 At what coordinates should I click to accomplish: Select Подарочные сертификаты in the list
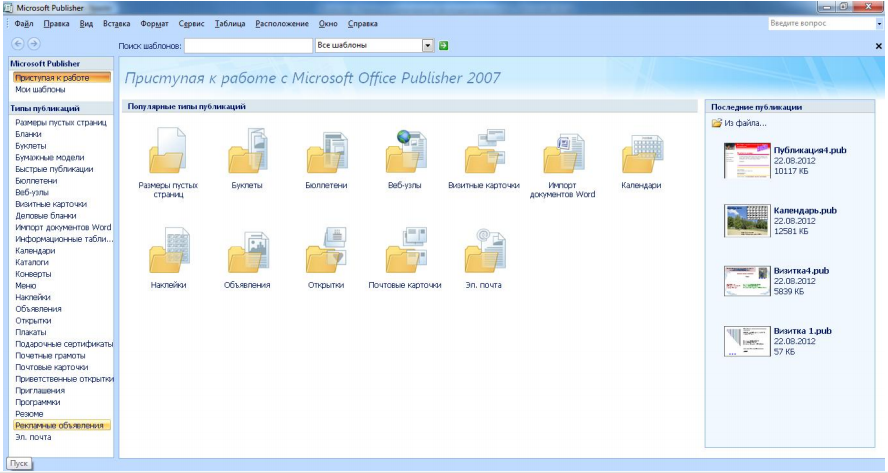(x=64, y=344)
